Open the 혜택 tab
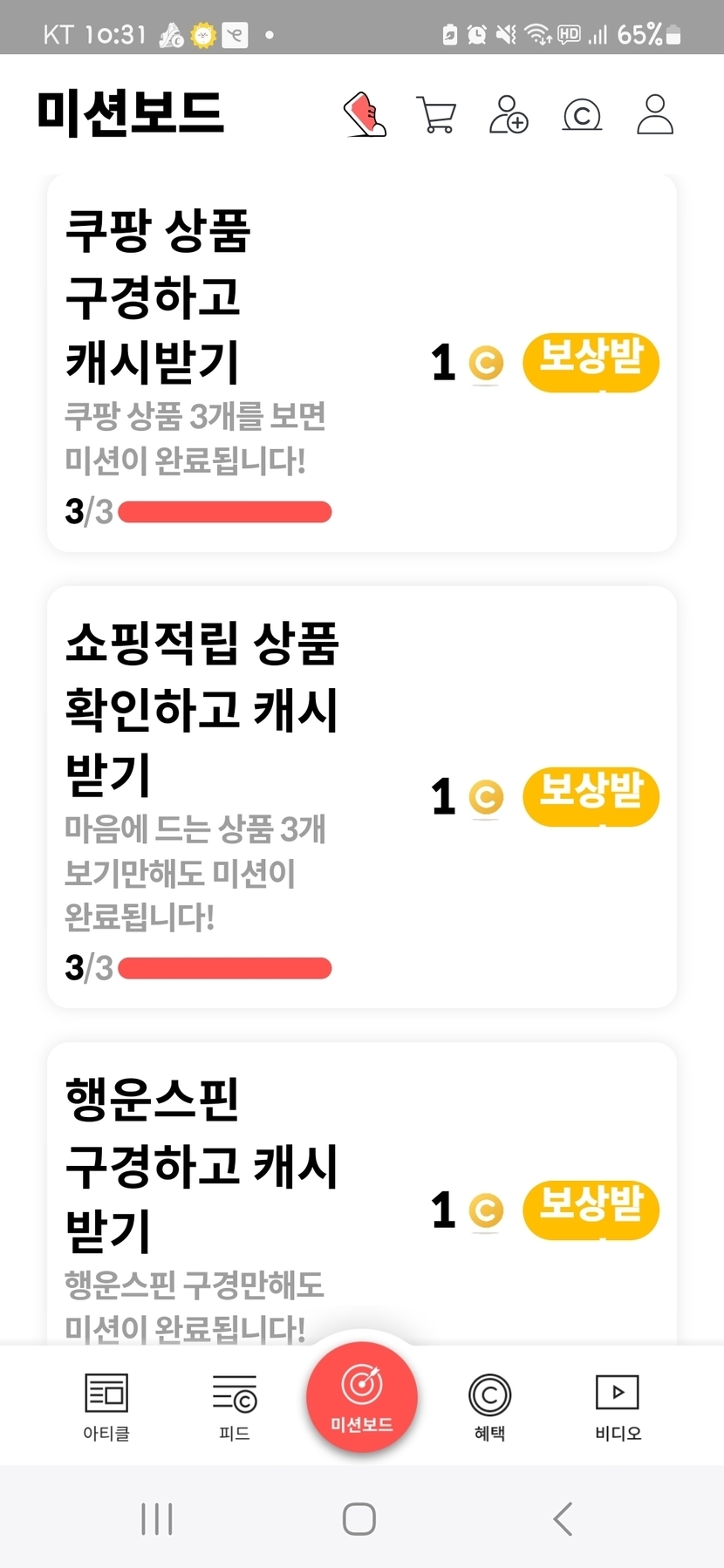Screen dimensions: 724x1568 pos(489,1405)
